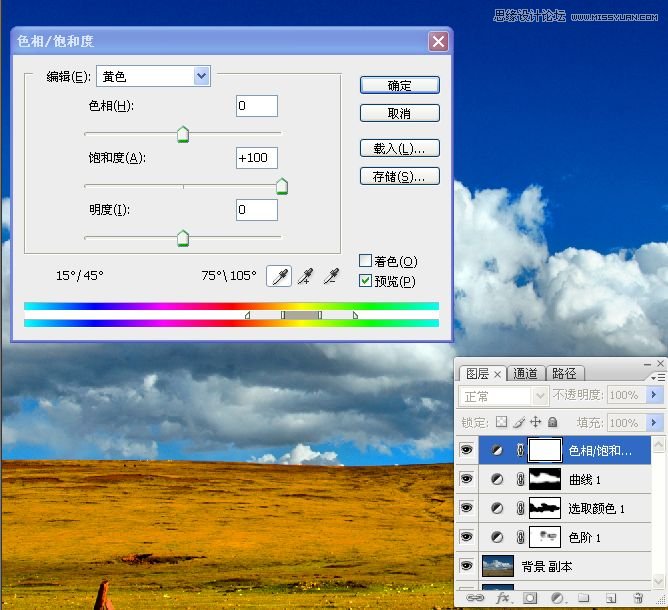Hide the 色相/饱和 layer via eye icon
Image resolution: width=668 pixels, height=610 pixels.
(x=466, y=450)
